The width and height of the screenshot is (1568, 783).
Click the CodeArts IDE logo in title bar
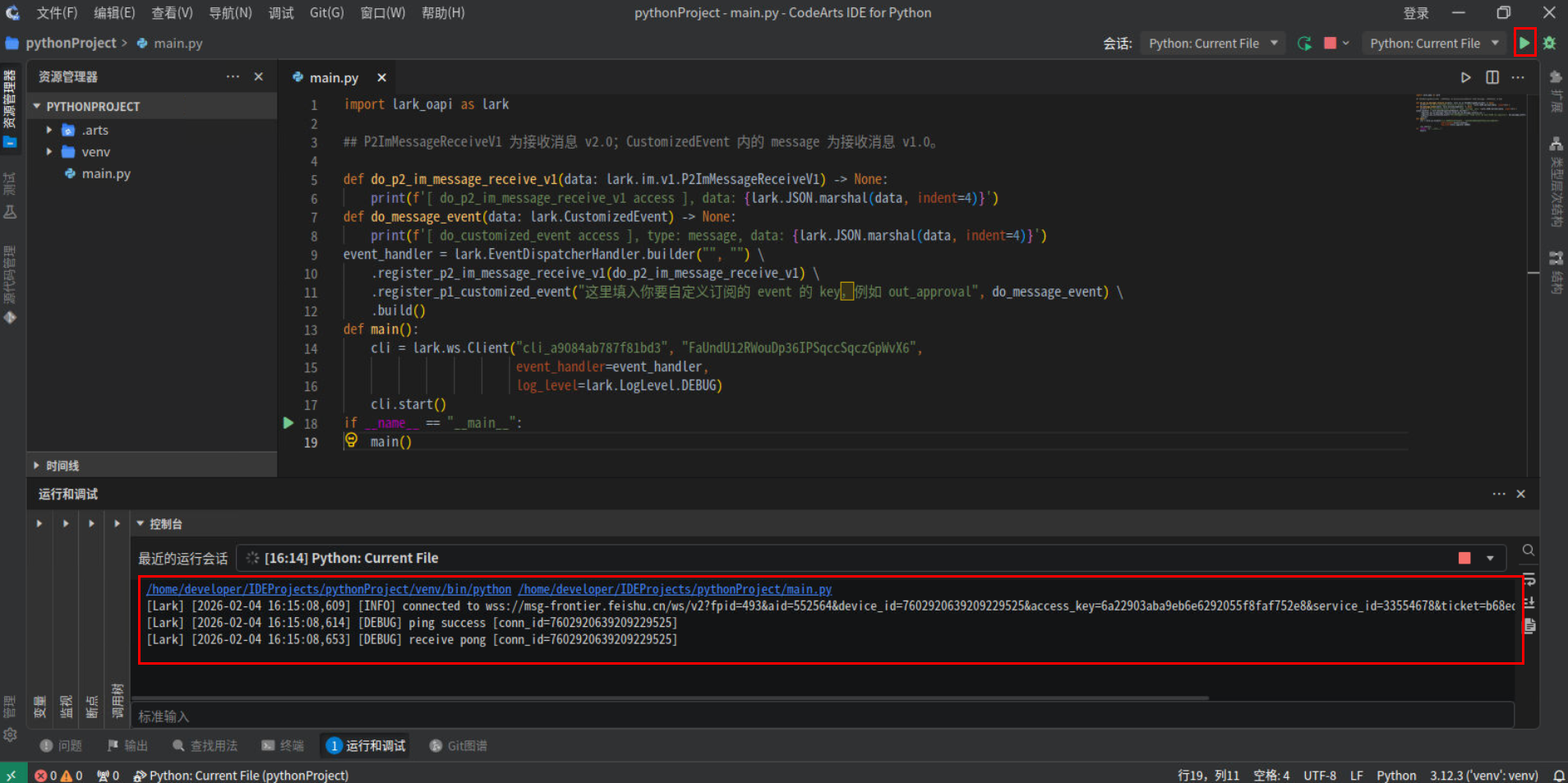[12, 12]
